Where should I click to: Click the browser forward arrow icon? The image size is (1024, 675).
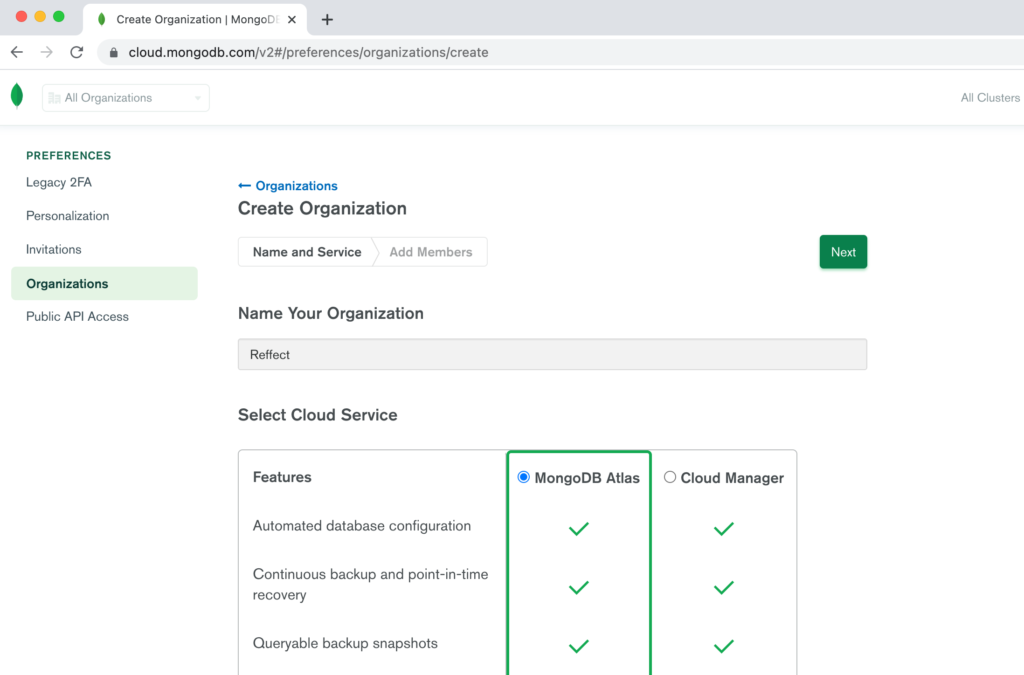coord(46,52)
